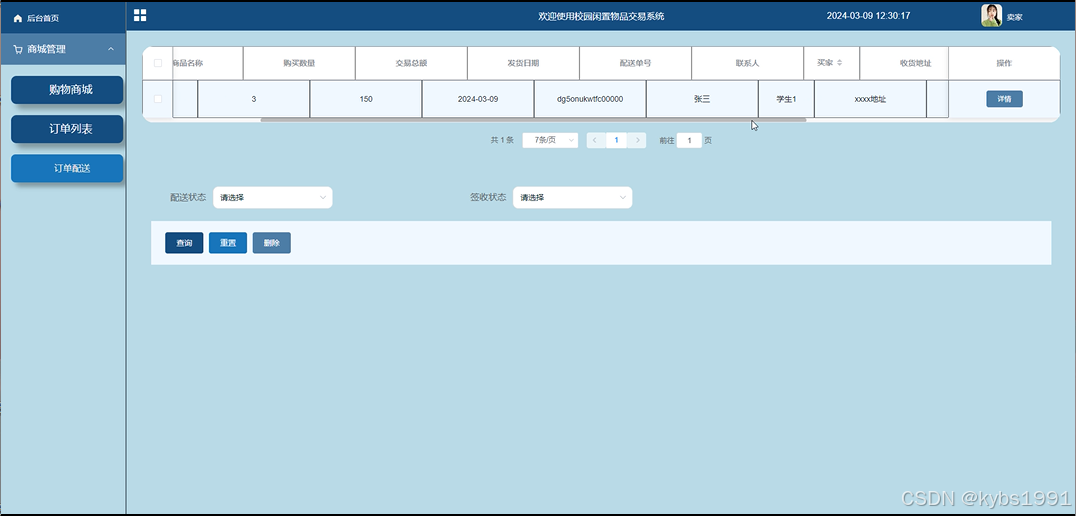Click the xxxx地址 address cell
Screen dimensions: 1076x516
pyautogui.click(x=870, y=99)
